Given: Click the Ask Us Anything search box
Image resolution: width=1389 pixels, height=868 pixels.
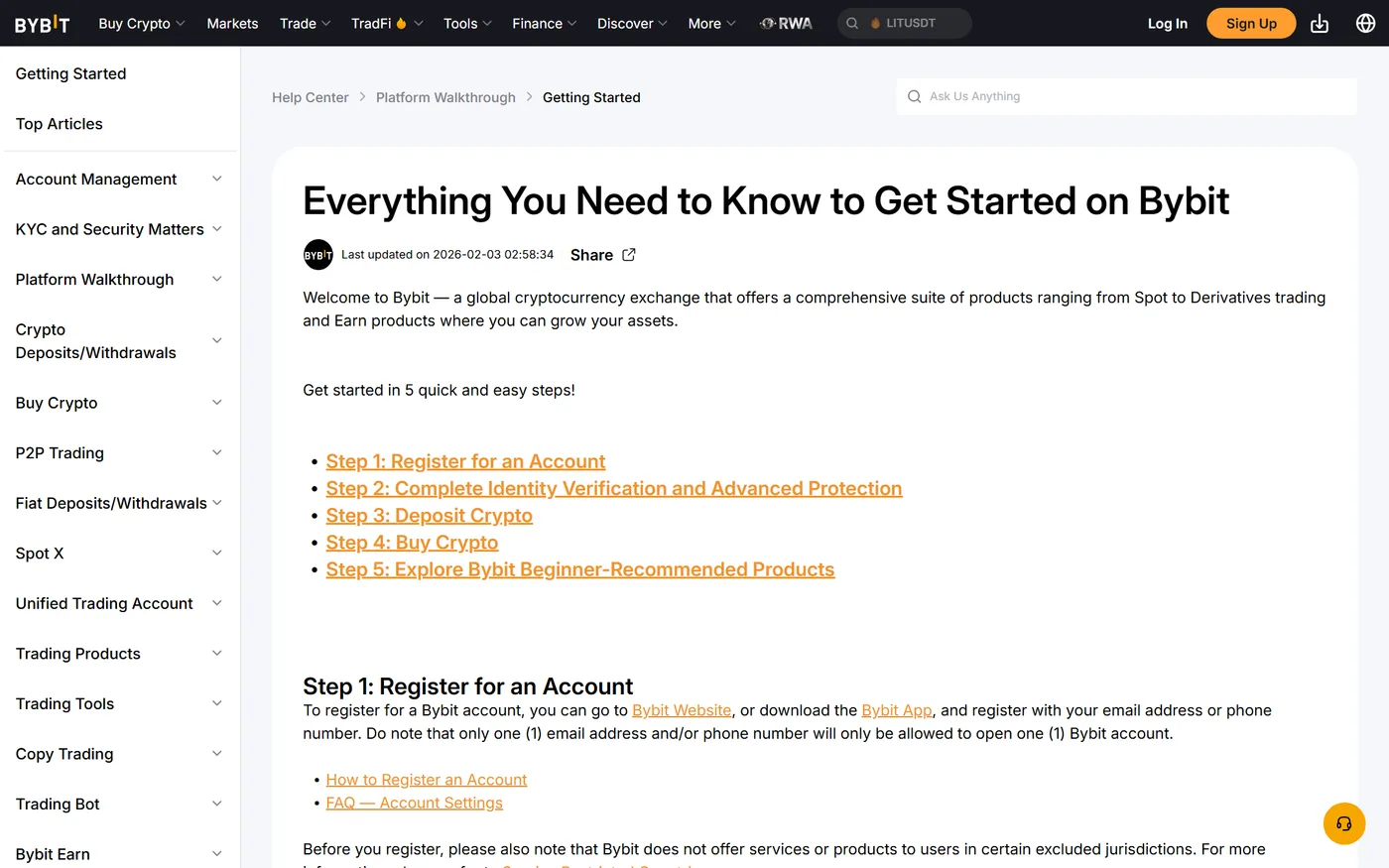Looking at the screenshot, I should tap(1126, 96).
